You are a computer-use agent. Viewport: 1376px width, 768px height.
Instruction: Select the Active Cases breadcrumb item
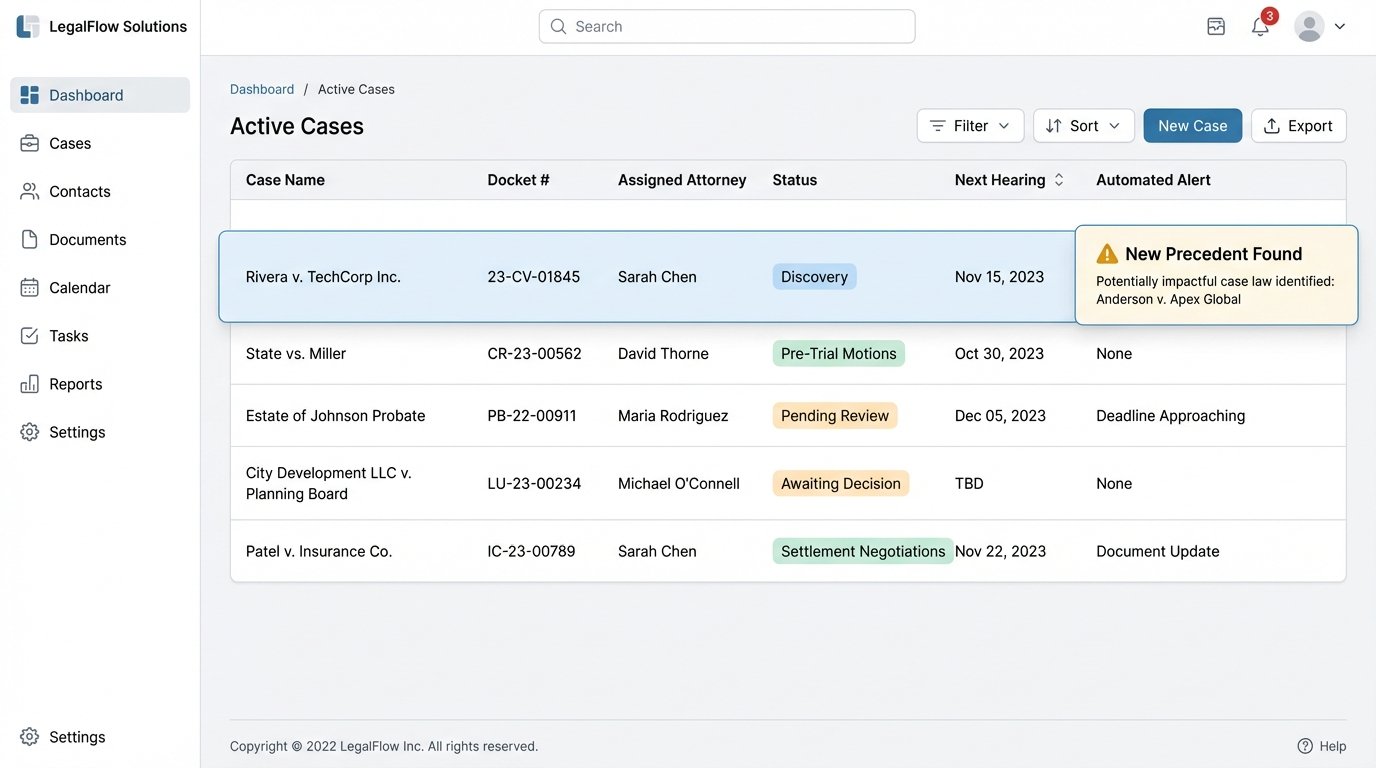[x=356, y=88]
